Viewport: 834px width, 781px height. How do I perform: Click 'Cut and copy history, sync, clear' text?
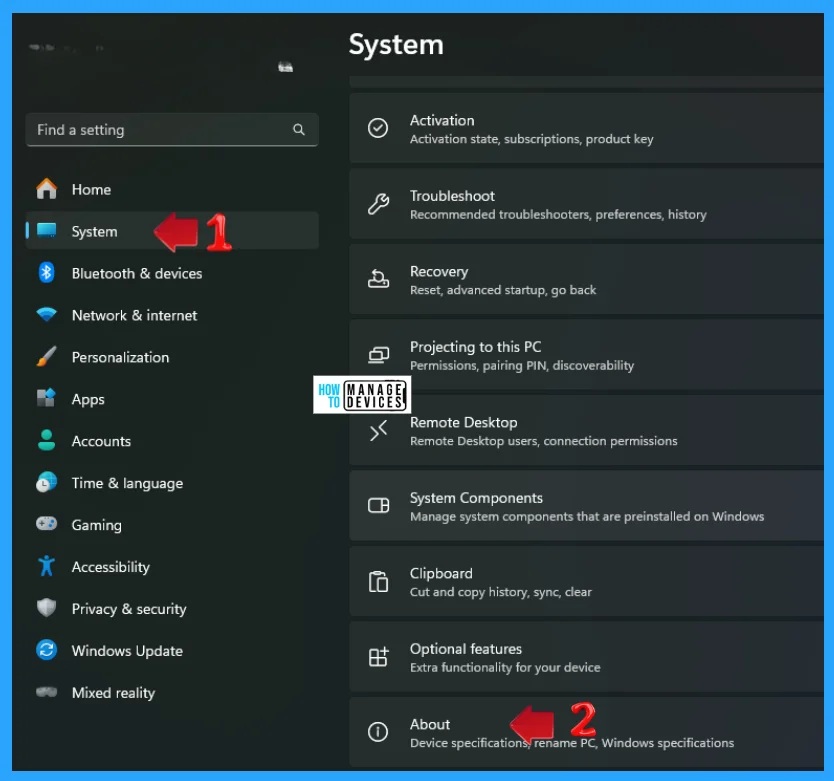[501, 592]
